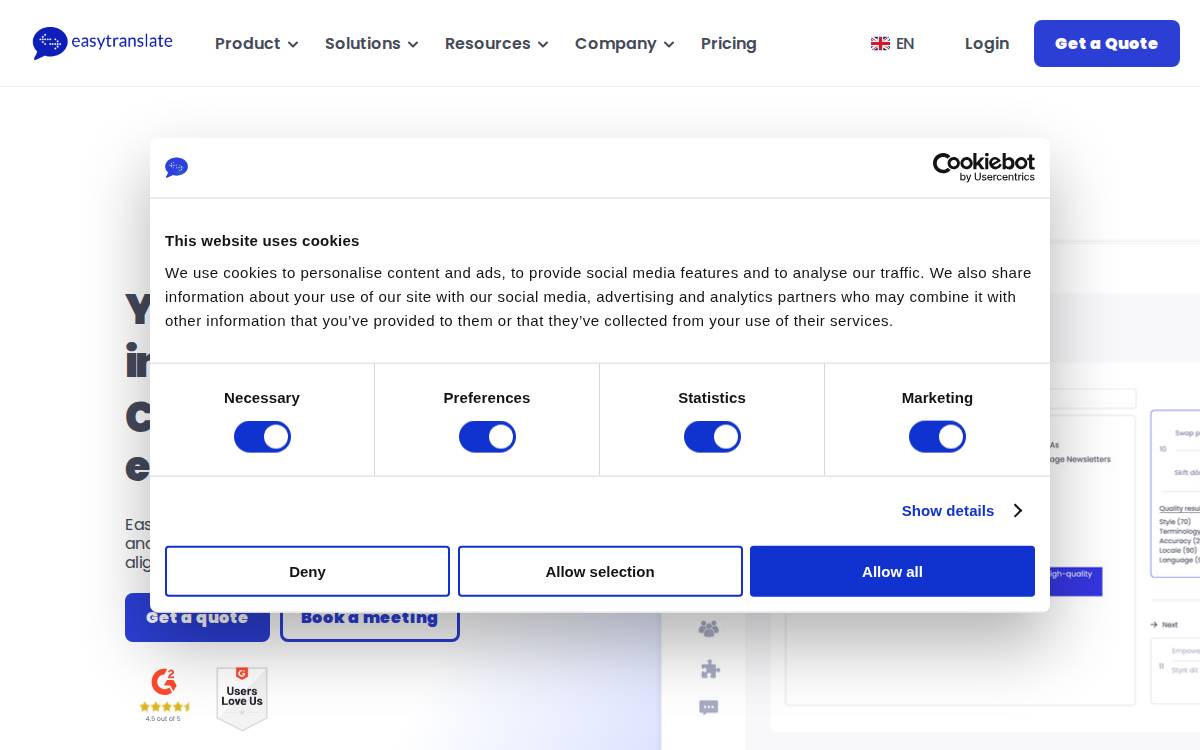Open the Company menu
Screen dimensions: 1200x750
point(625,44)
